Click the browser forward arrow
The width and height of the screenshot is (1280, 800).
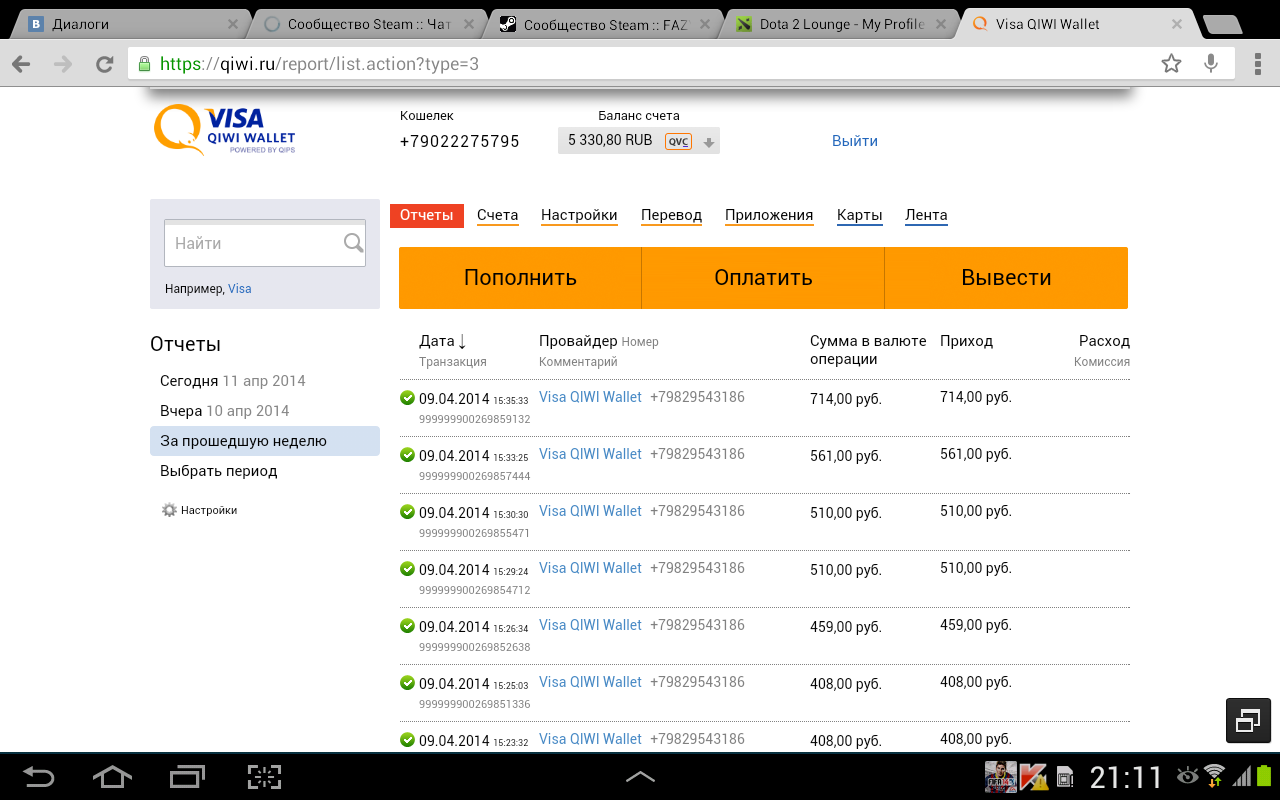point(63,64)
